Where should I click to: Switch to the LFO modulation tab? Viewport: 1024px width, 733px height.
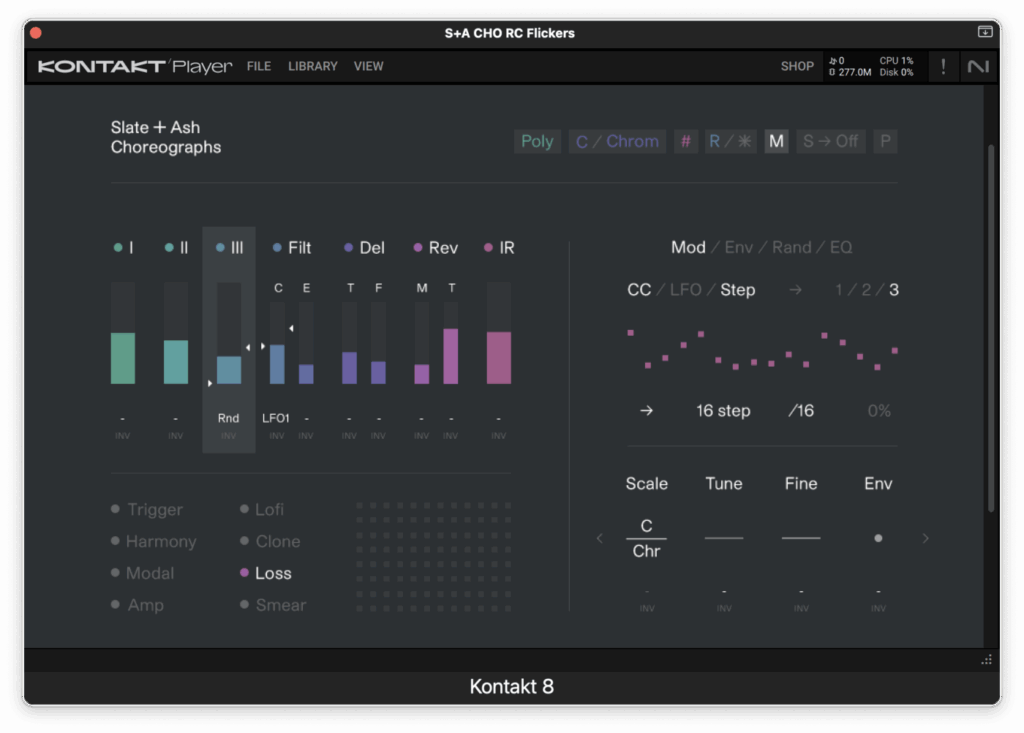coord(685,290)
